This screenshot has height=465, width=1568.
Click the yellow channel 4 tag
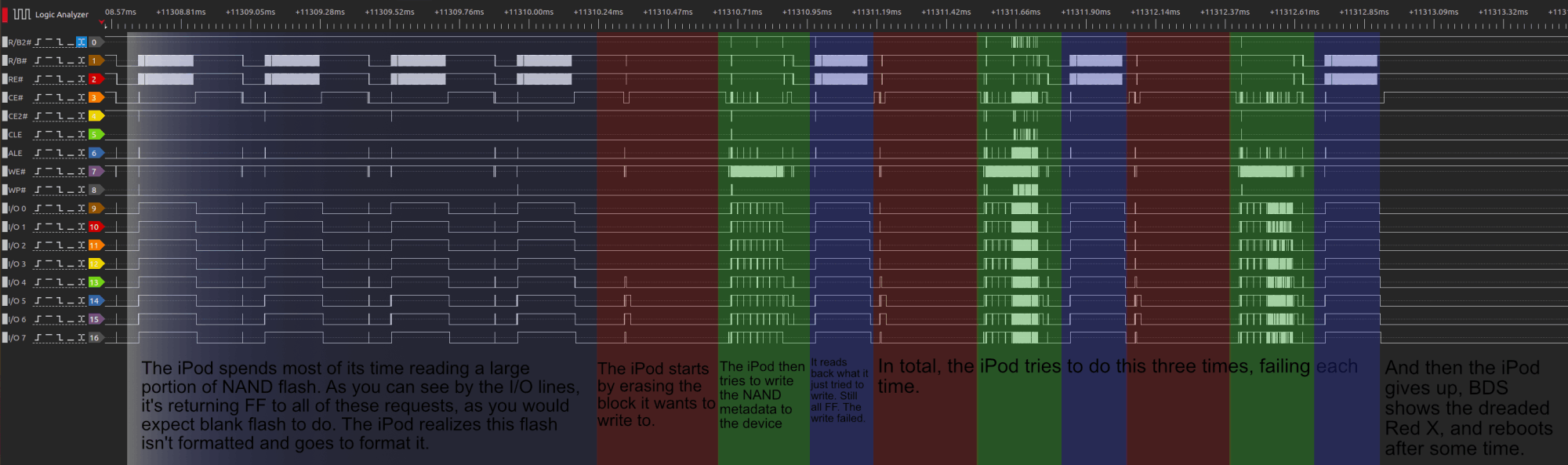96,116
